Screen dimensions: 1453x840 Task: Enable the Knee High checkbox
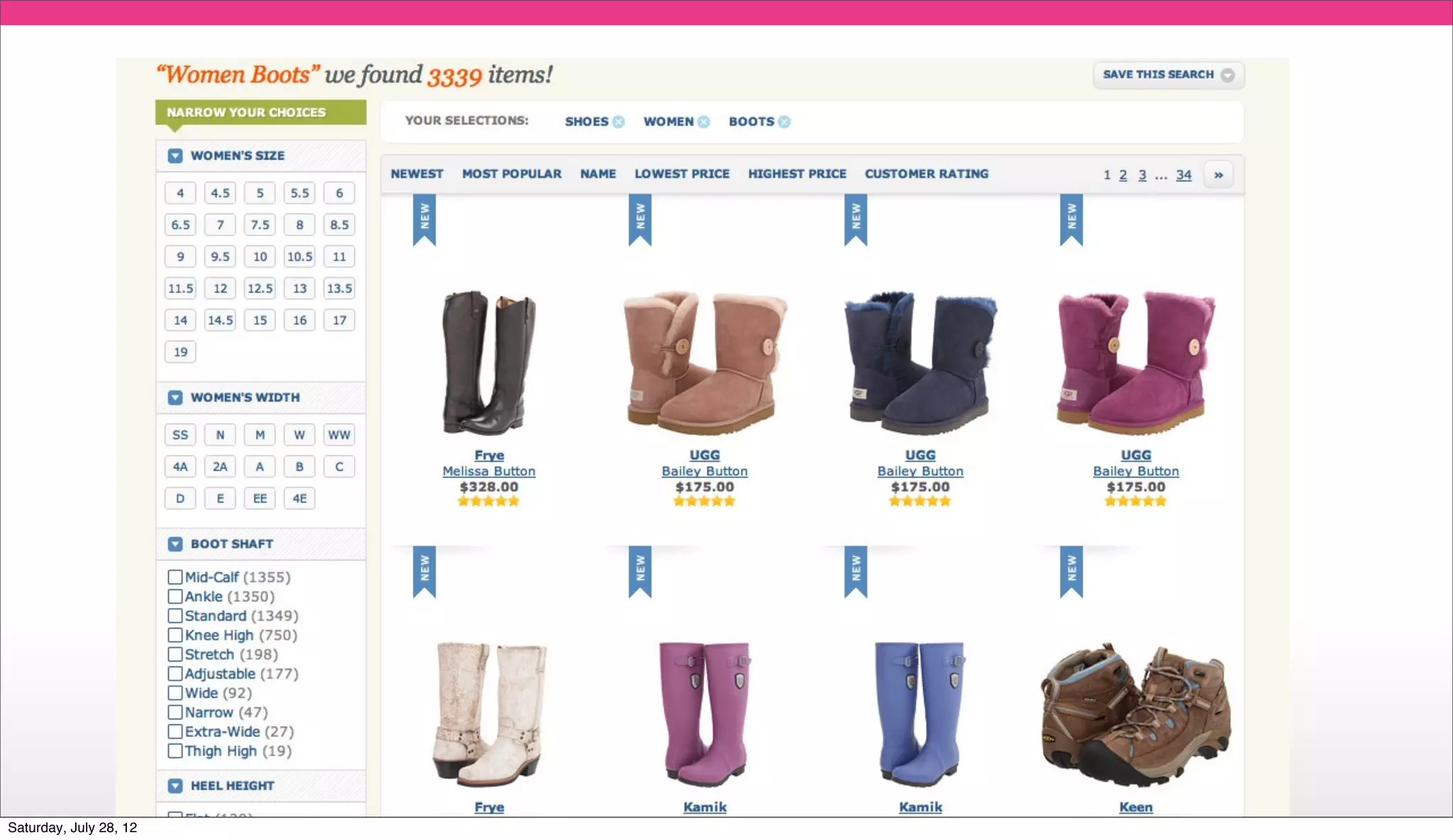[175, 635]
